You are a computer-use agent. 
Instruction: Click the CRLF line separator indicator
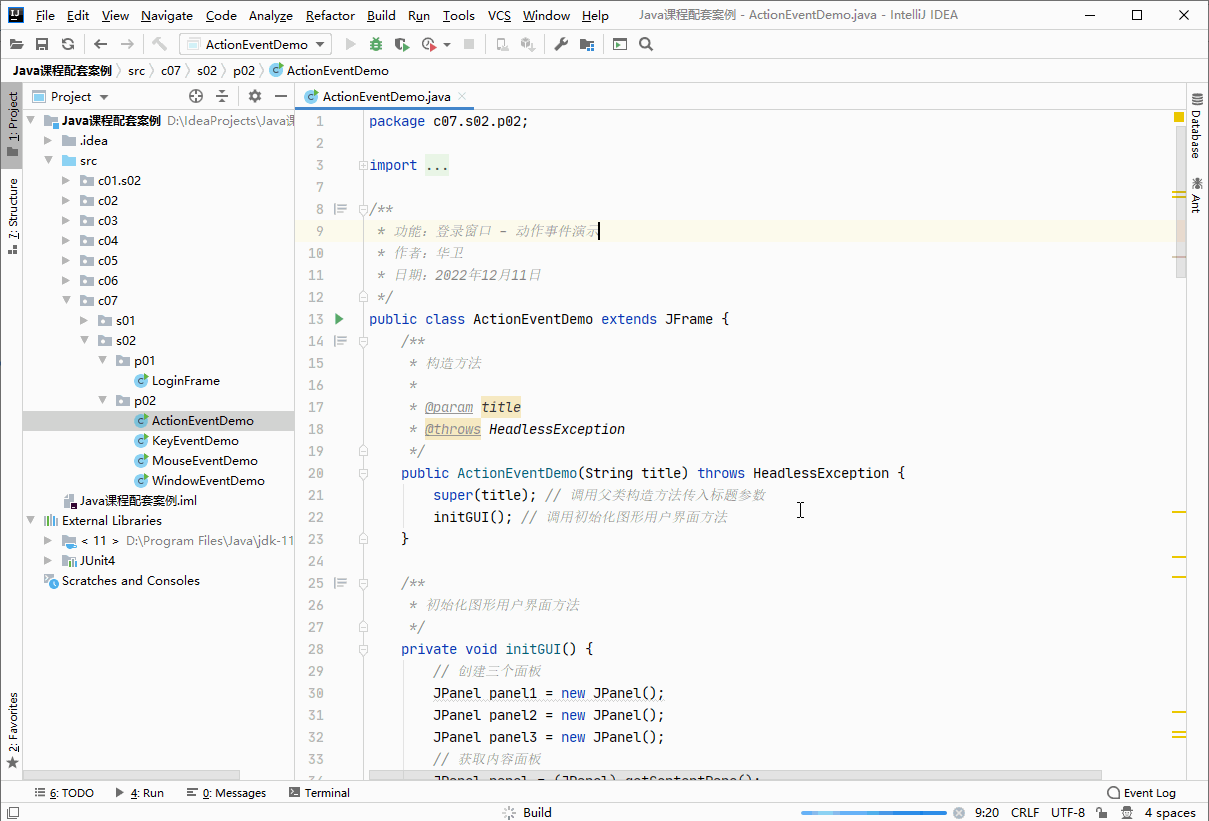click(x=1025, y=813)
